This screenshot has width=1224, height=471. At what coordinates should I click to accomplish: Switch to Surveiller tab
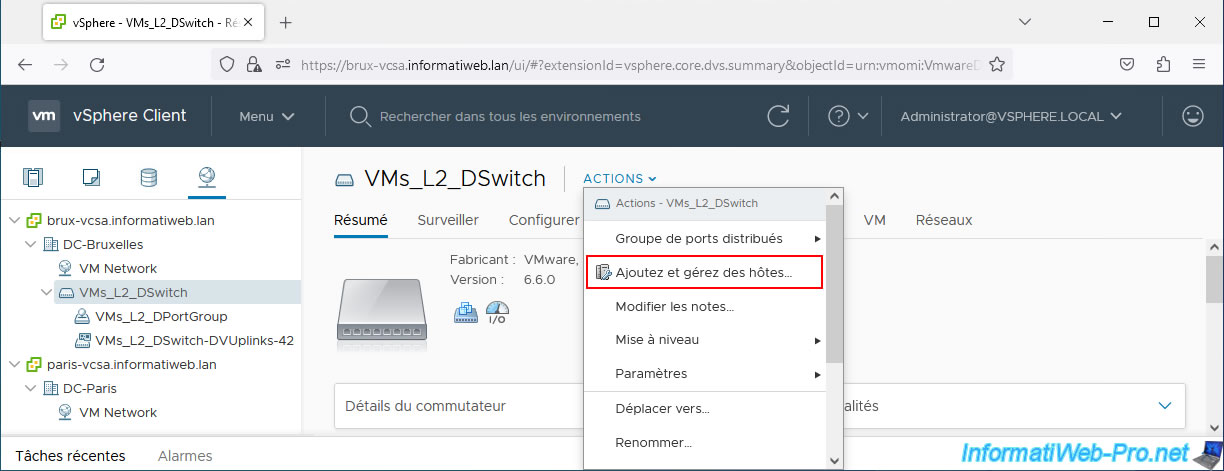point(448,220)
